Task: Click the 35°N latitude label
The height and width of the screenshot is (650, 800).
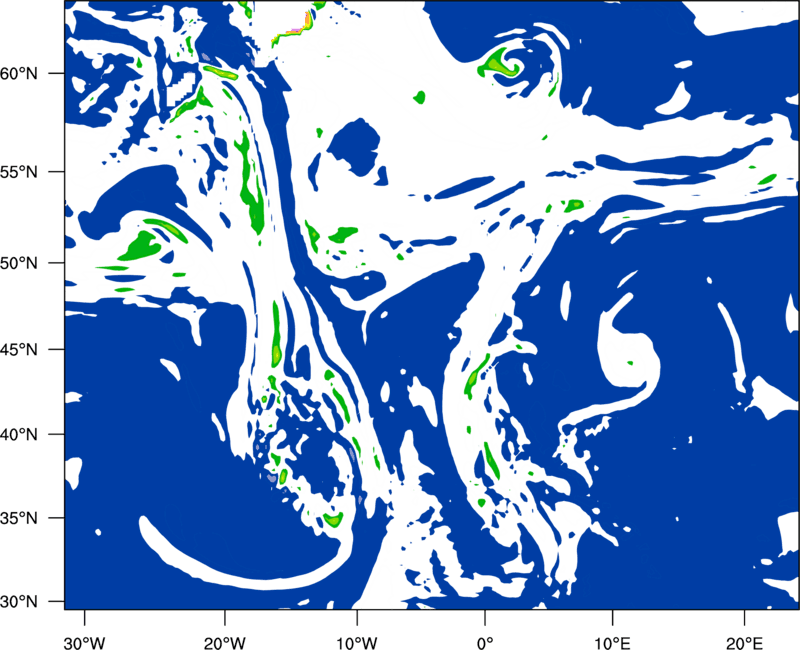Action: (19, 518)
